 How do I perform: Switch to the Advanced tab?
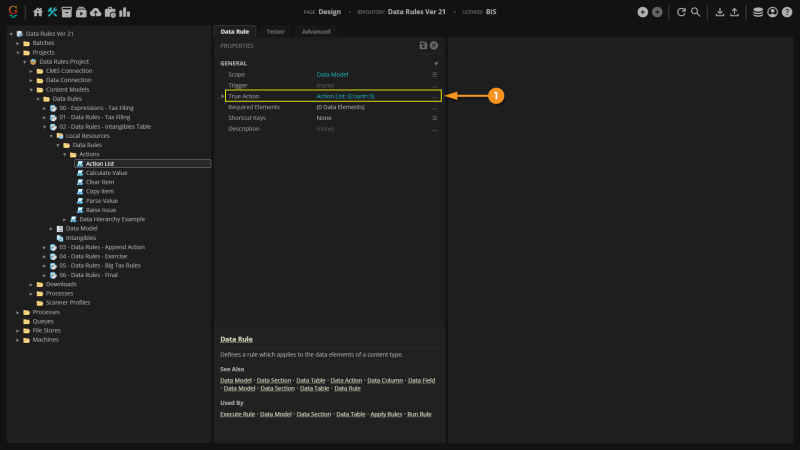pyautogui.click(x=316, y=32)
